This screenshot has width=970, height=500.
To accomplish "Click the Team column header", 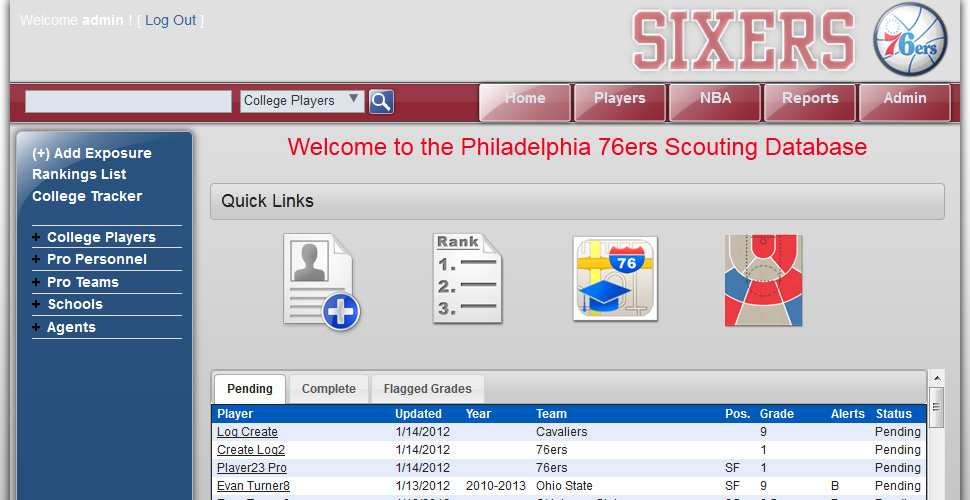I will click(x=551, y=414).
